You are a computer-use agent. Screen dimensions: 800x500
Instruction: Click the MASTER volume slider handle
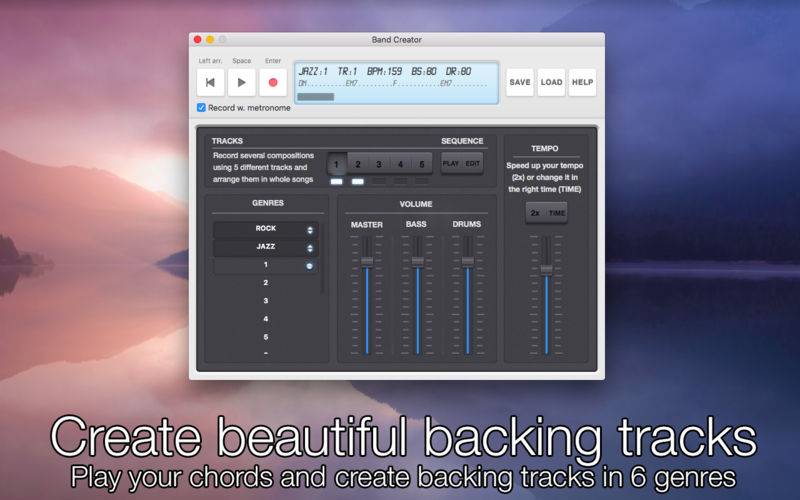coord(367,262)
